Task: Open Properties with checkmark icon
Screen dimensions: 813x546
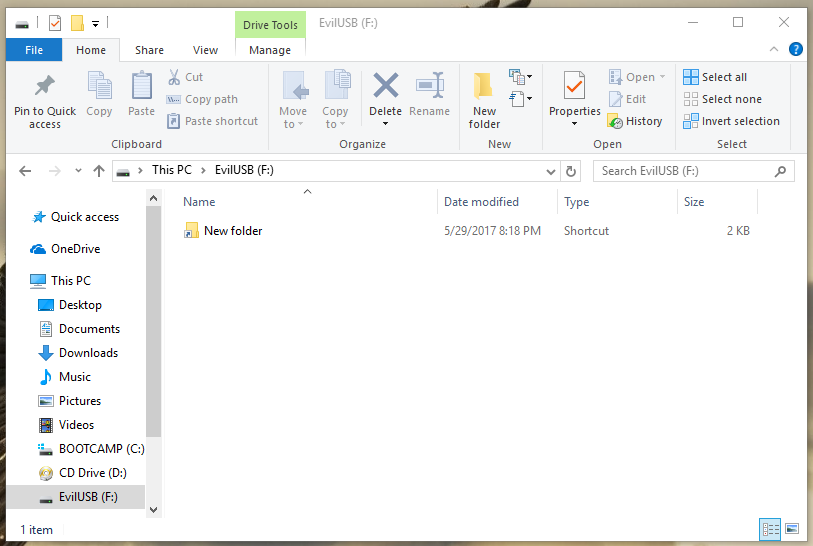Action: tap(574, 86)
